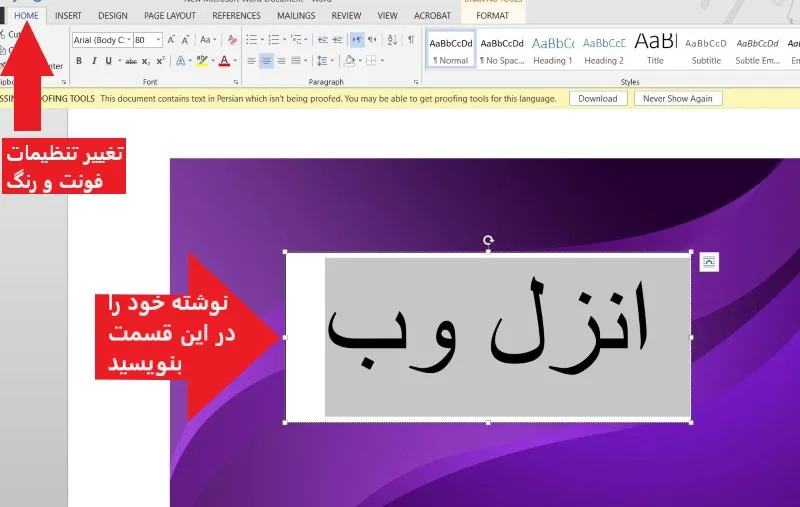The image size is (800, 507).
Task: Click Increase Indent icon
Action: click(x=337, y=40)
